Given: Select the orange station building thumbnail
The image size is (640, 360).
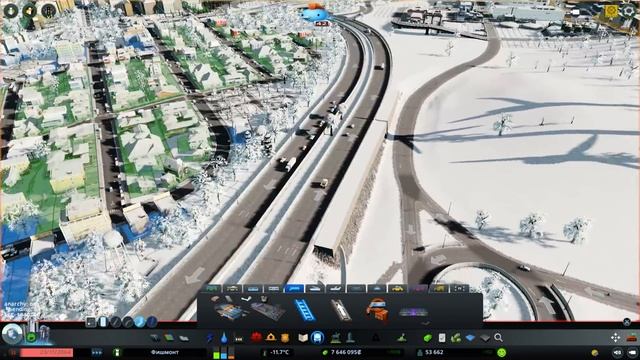Looking at the screenshot, I should [x=376, y=310].
